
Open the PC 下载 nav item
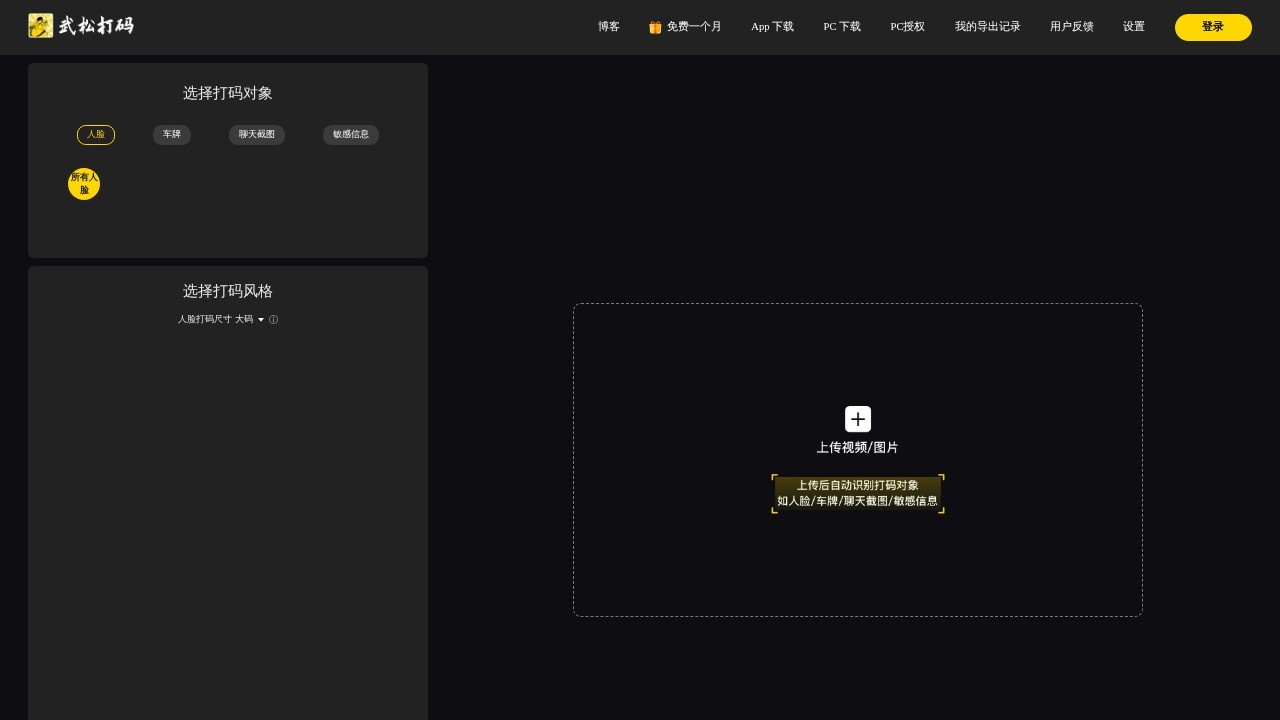pyautogui.click(x=842, y=27)
